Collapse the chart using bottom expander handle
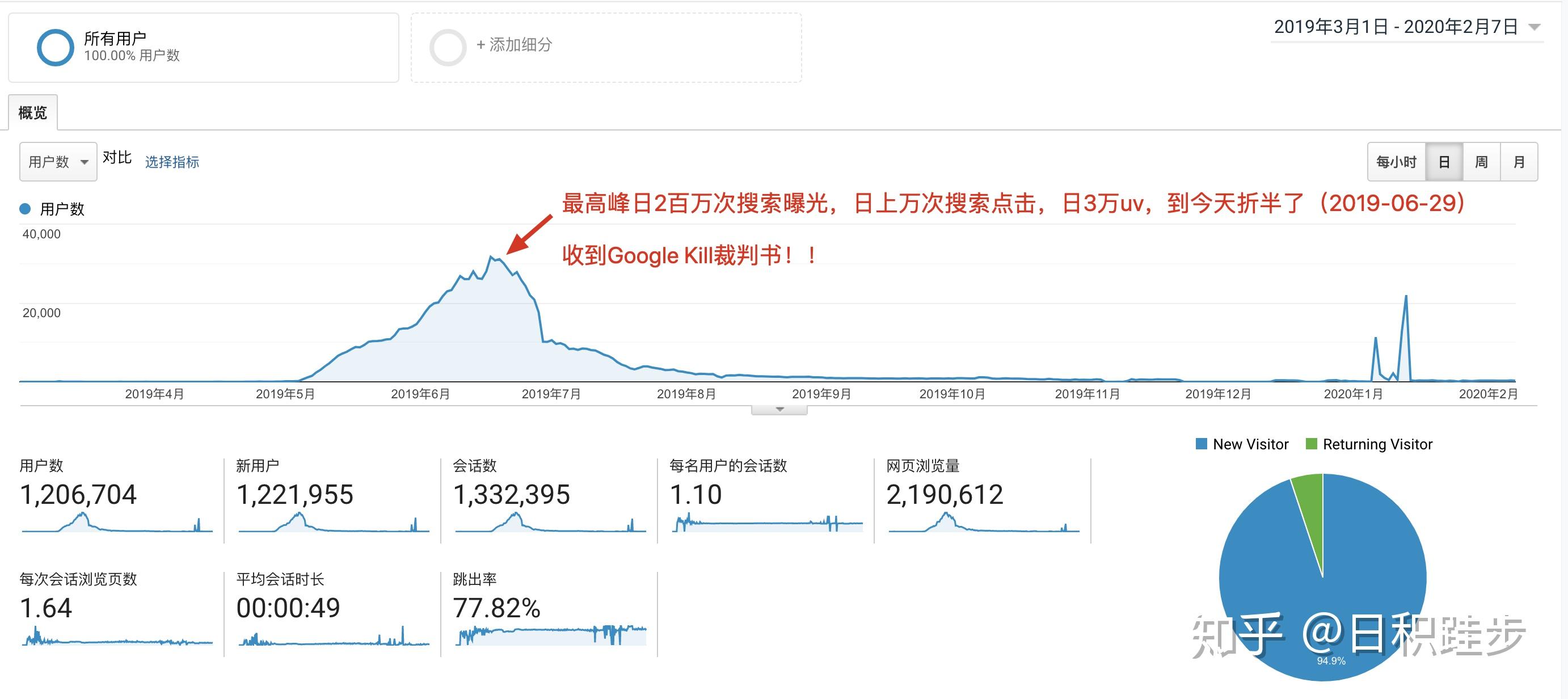 (779, 410)
